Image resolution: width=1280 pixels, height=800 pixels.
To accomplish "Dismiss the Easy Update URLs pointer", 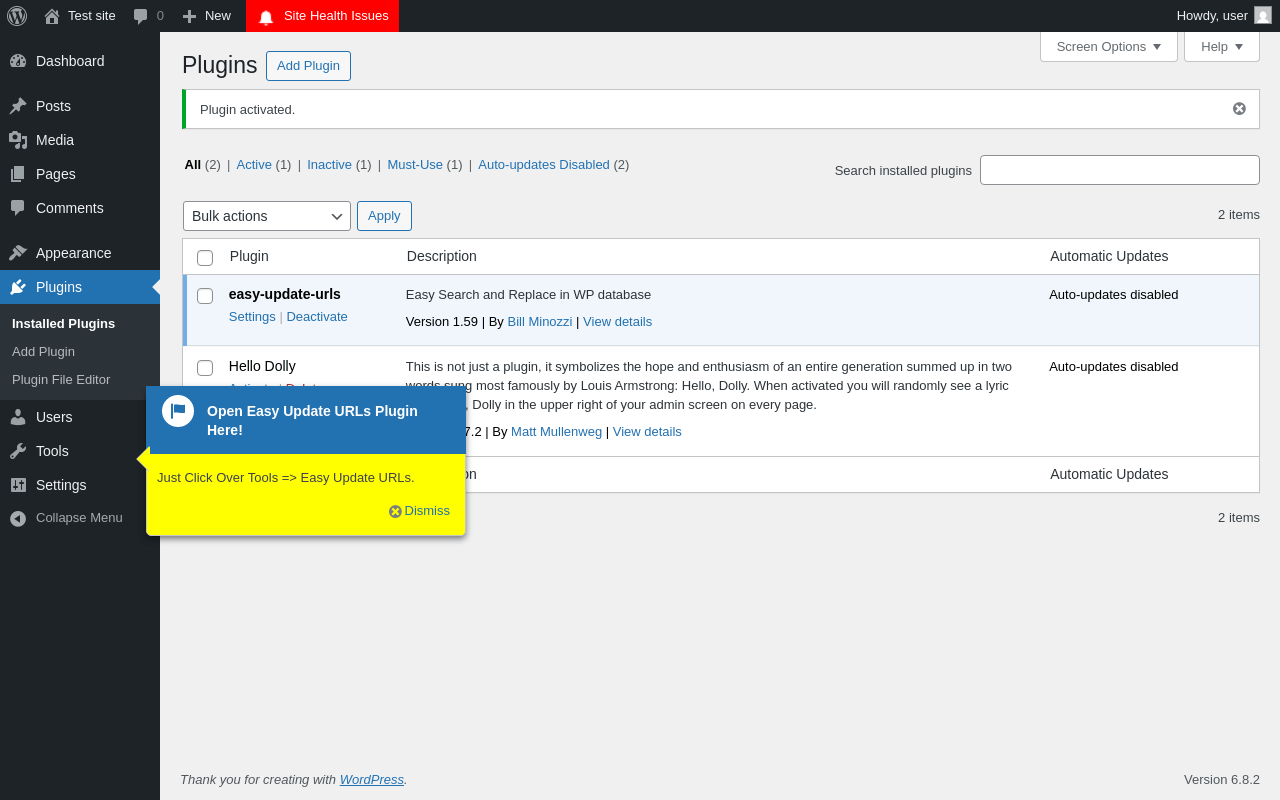I will pyautogui.click(x=419, y=511).
